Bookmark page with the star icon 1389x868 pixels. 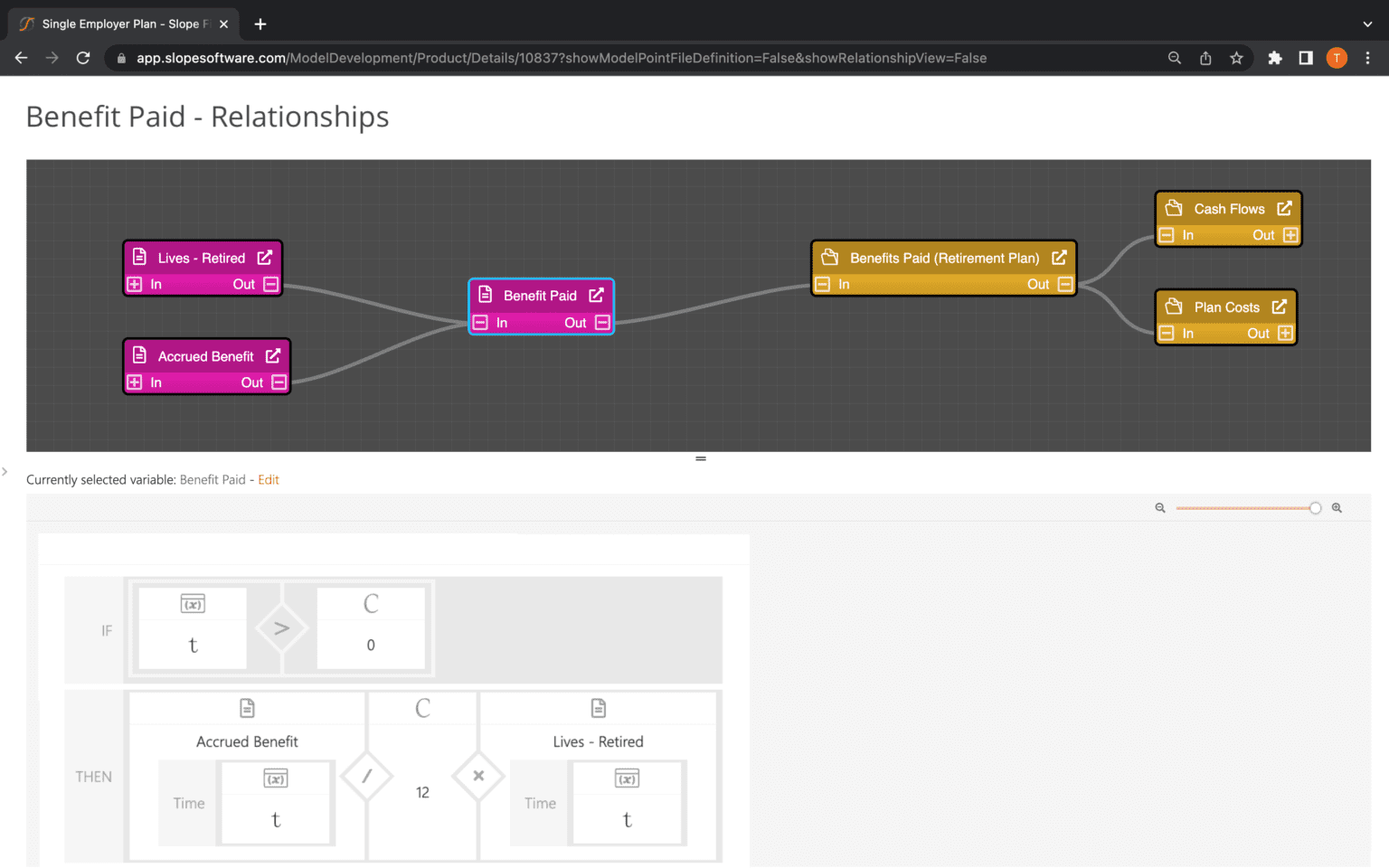point(1236,58)
